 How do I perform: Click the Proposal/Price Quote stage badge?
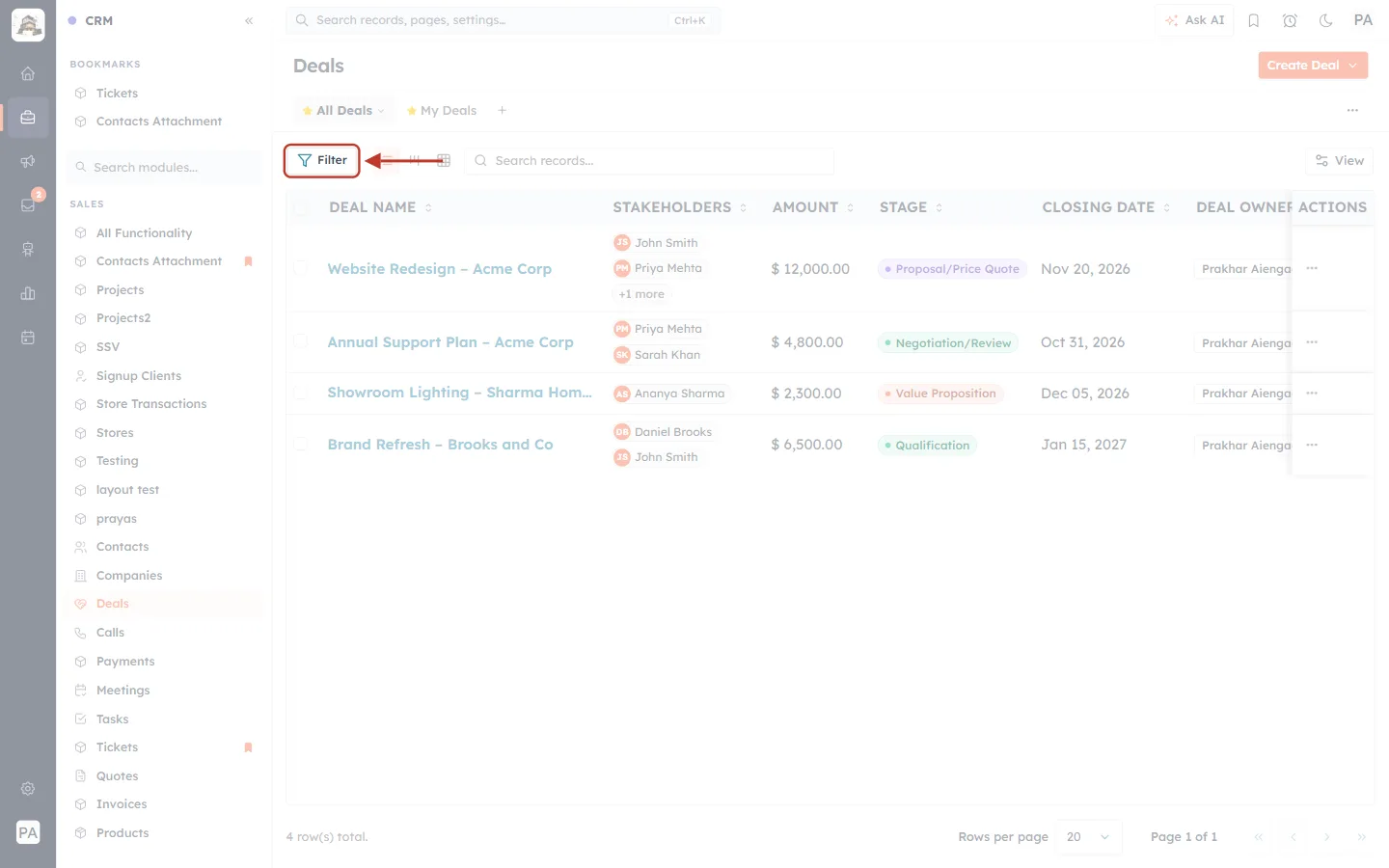tap(952, 269)
